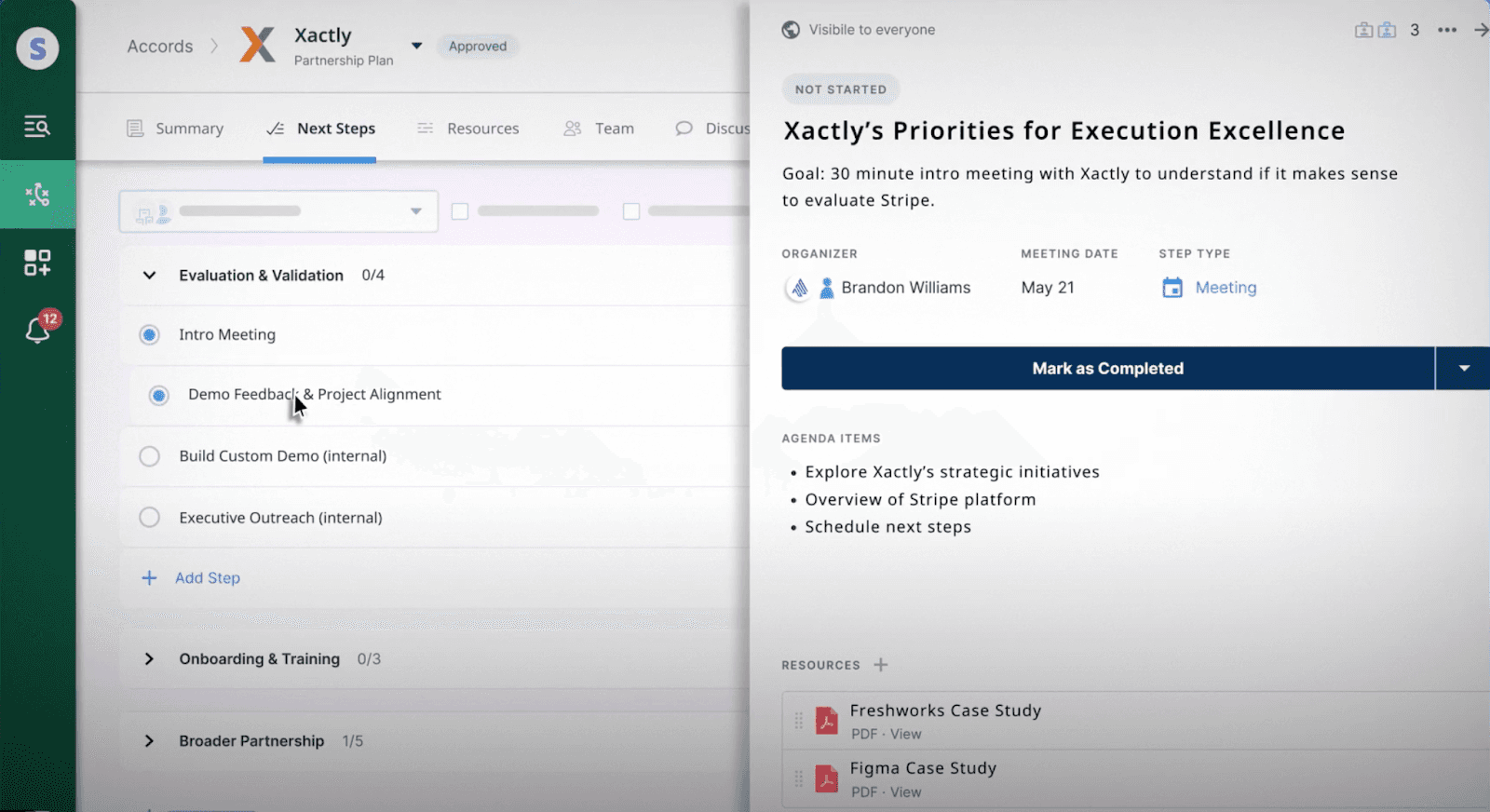Screen dimensions: 1490x812
Task: Open the Intro Meeting step
Action: pos(227,334)
